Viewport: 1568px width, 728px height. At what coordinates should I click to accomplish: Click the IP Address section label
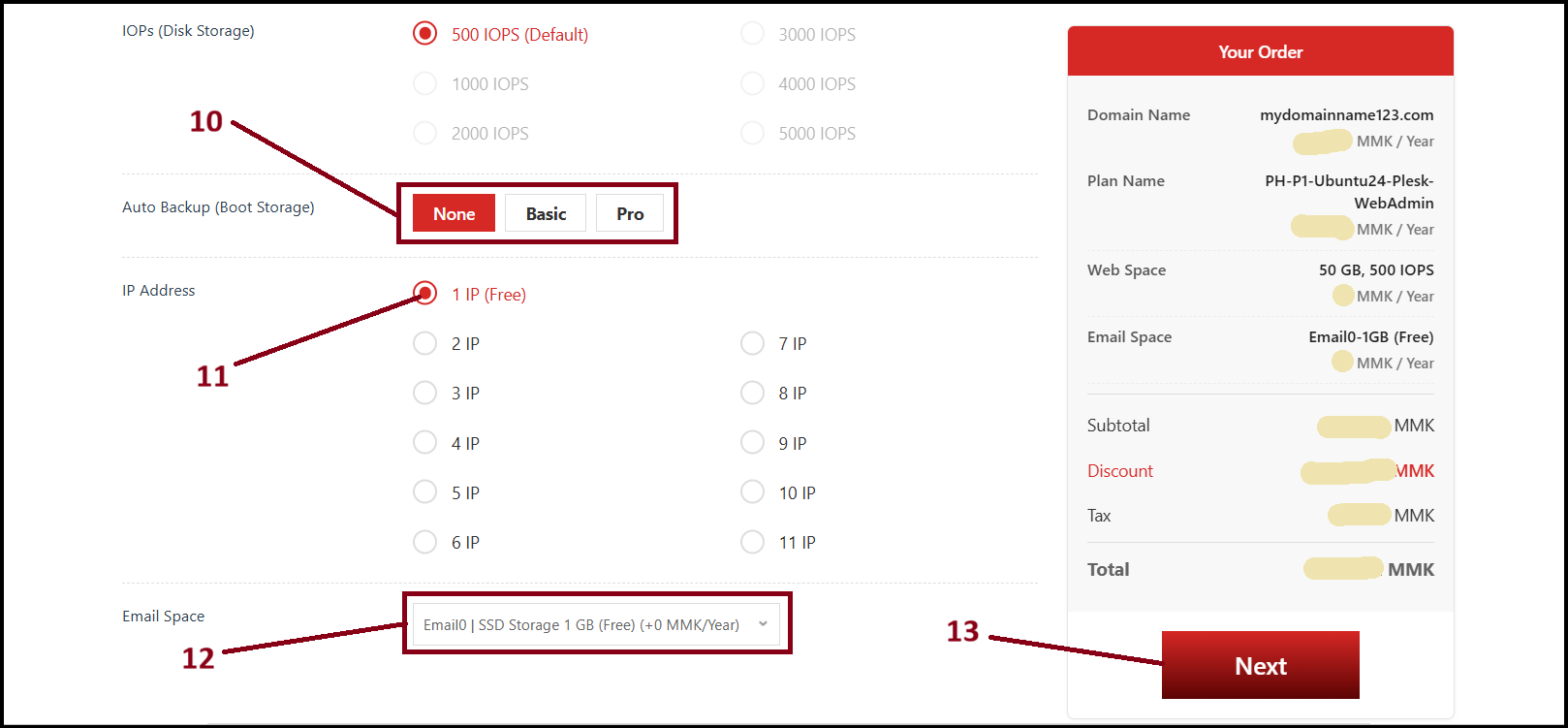[158, 290]
